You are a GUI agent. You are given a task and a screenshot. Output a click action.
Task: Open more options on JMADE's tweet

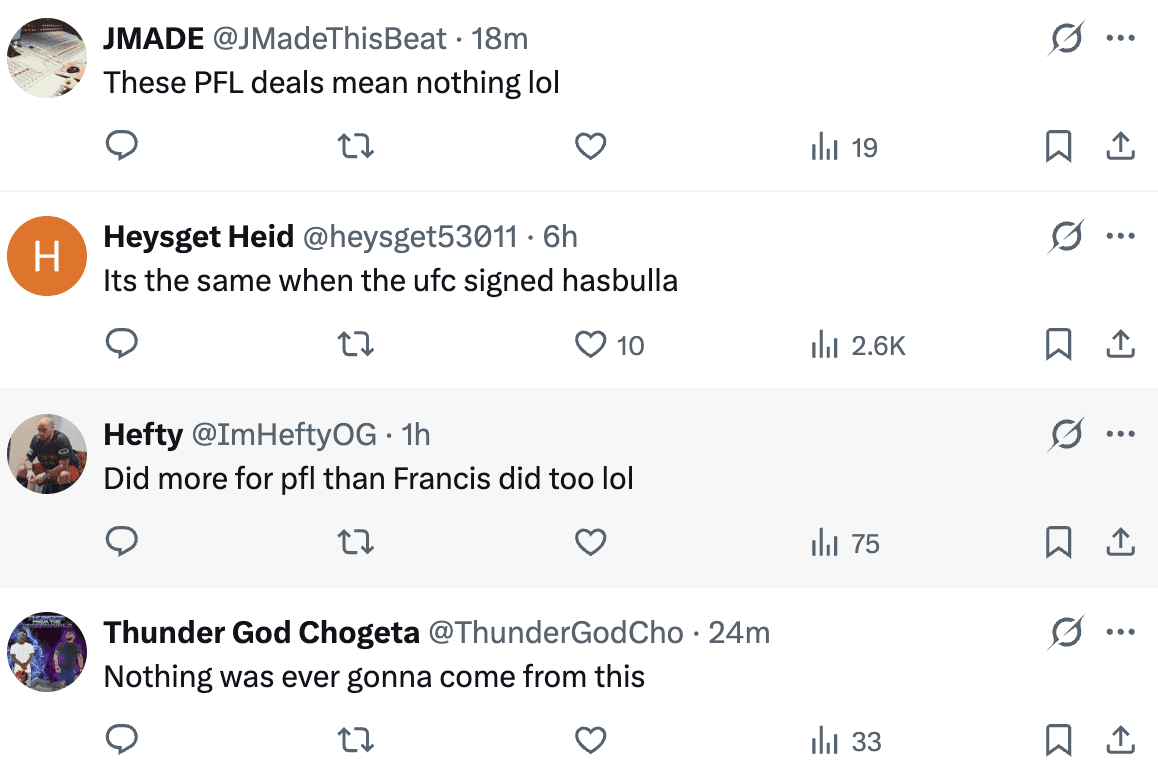click(1120, 39)
